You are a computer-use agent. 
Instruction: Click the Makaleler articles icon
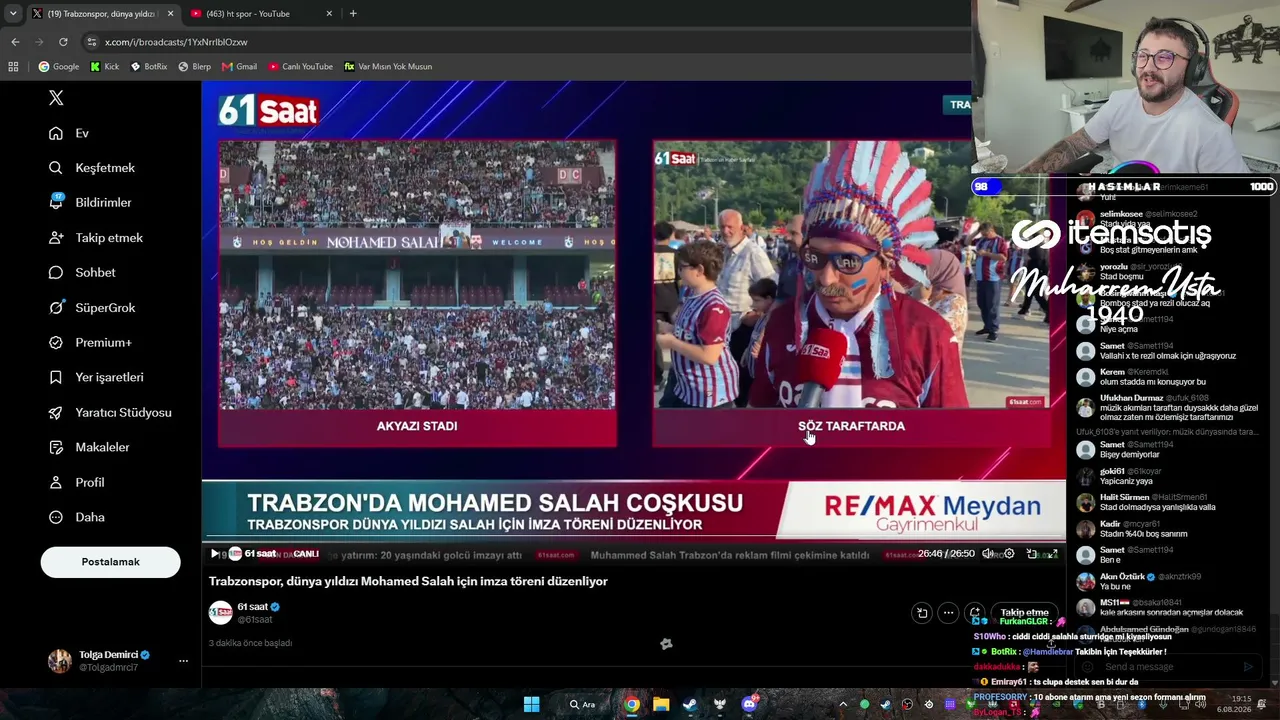tap(56, 447)
